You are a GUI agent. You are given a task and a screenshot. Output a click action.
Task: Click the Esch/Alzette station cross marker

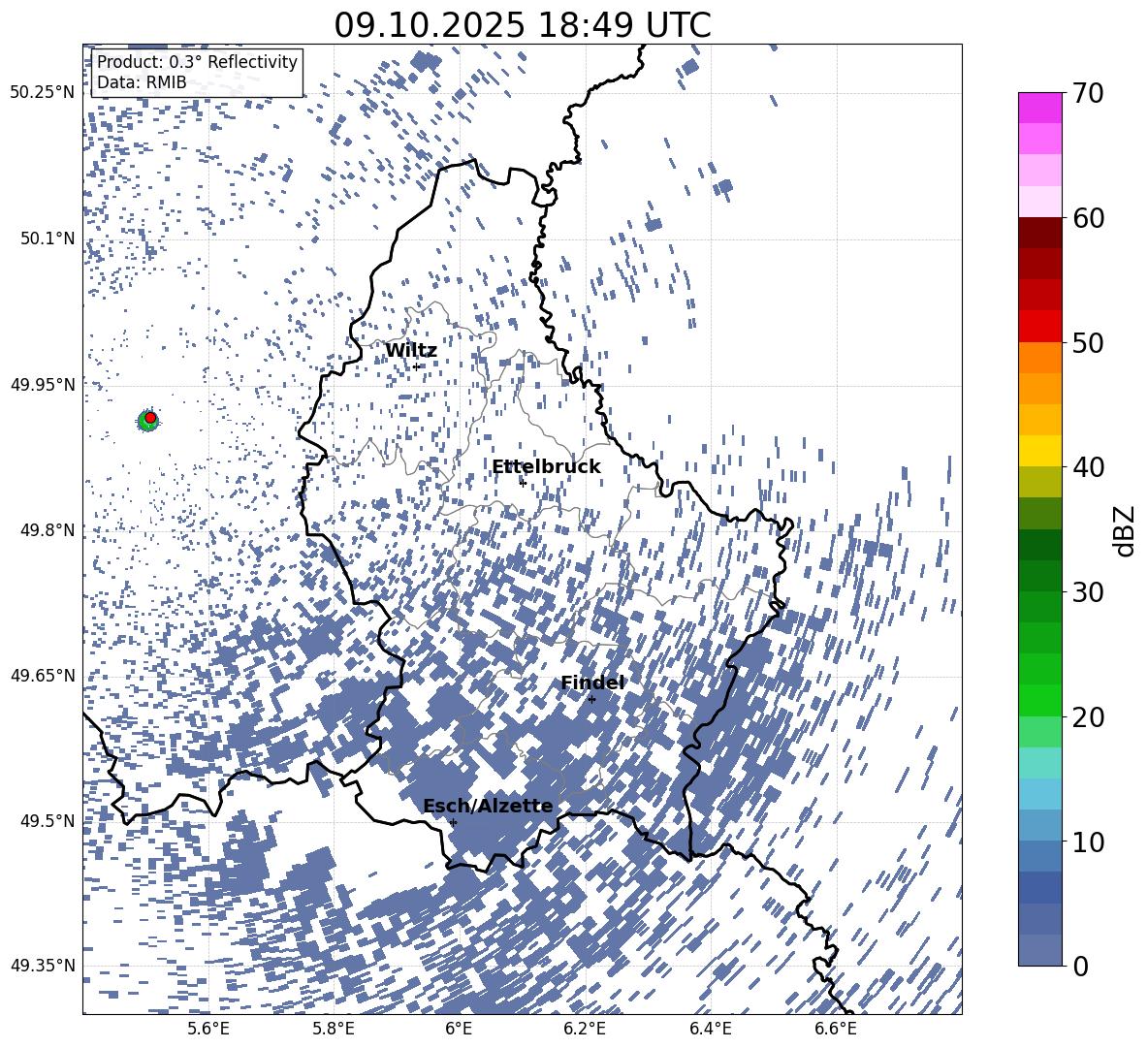pyautogui.click(x=453, y=822)
